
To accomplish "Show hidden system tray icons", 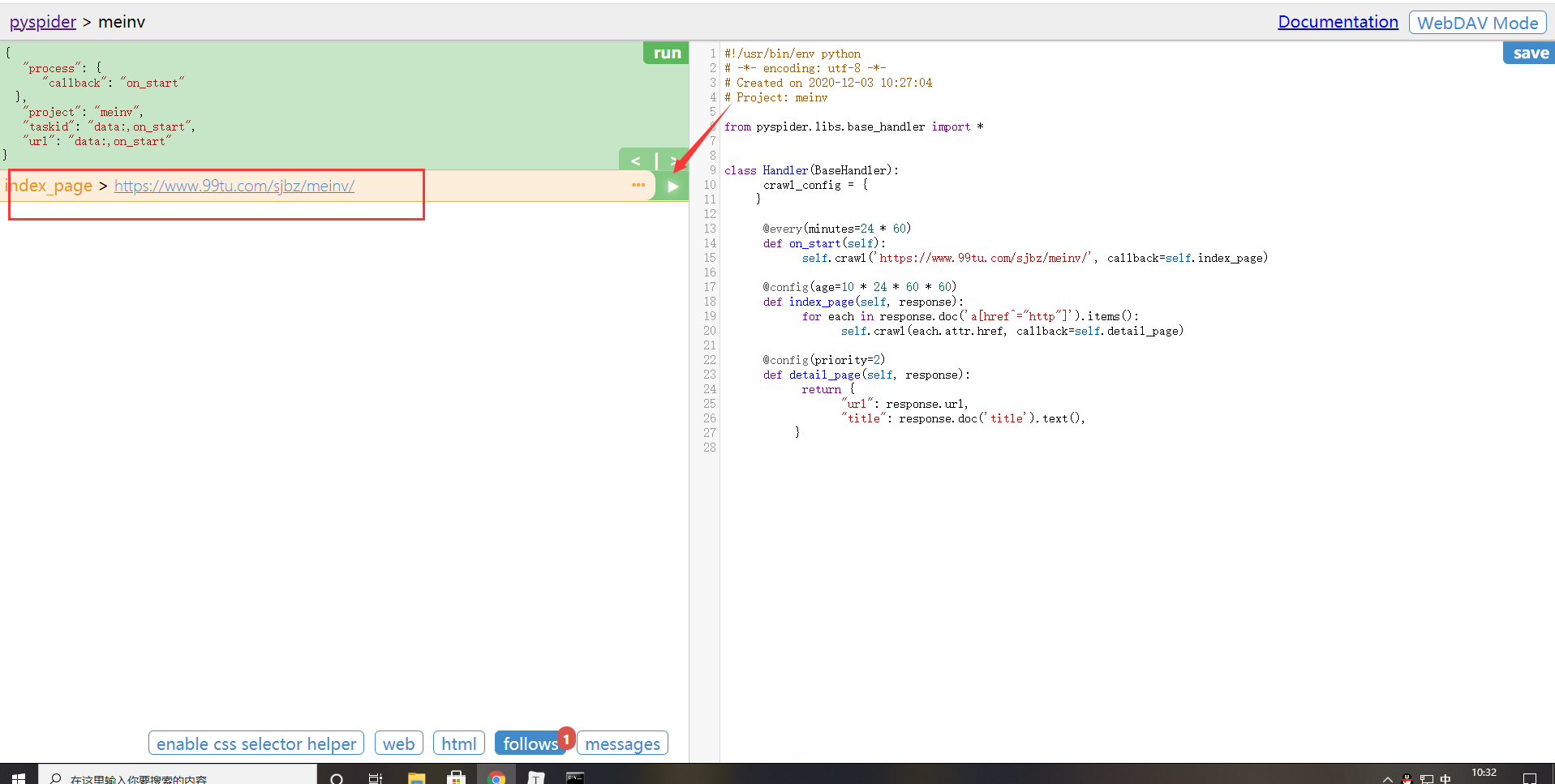I will point(1388,779).
